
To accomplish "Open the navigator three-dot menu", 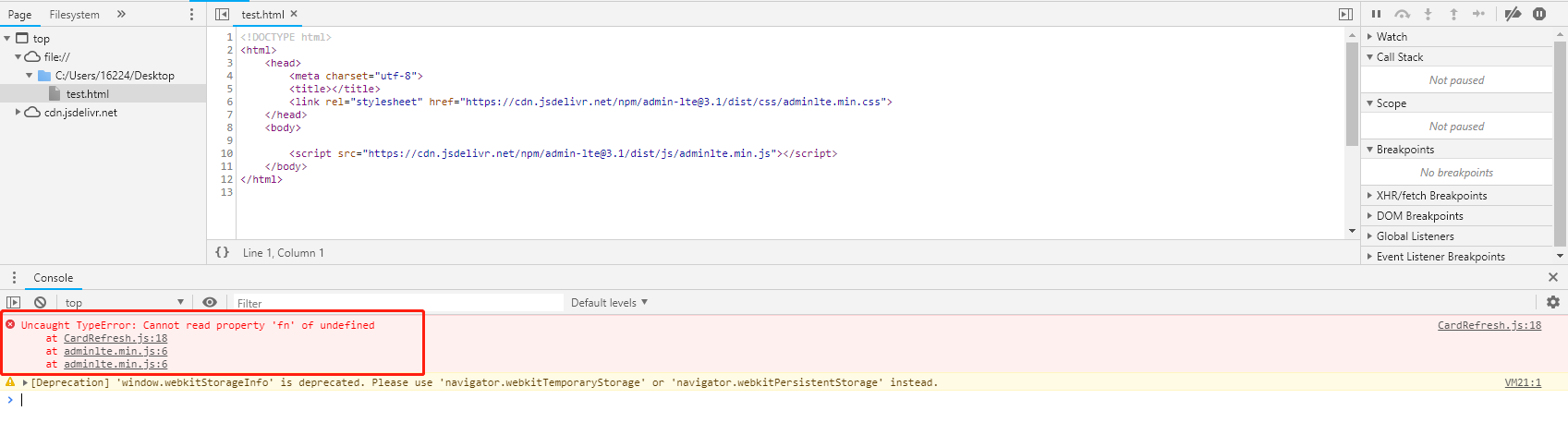I will (x=192, y=15).
